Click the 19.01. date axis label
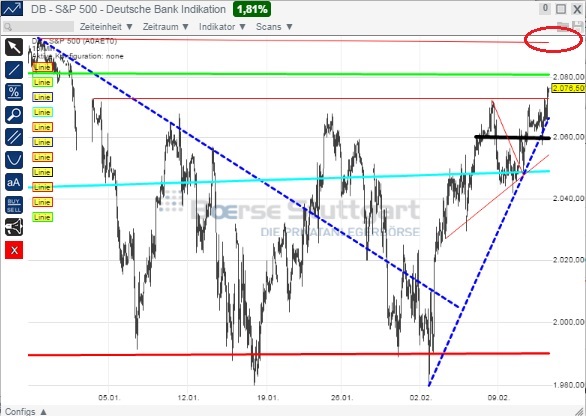 268,397
